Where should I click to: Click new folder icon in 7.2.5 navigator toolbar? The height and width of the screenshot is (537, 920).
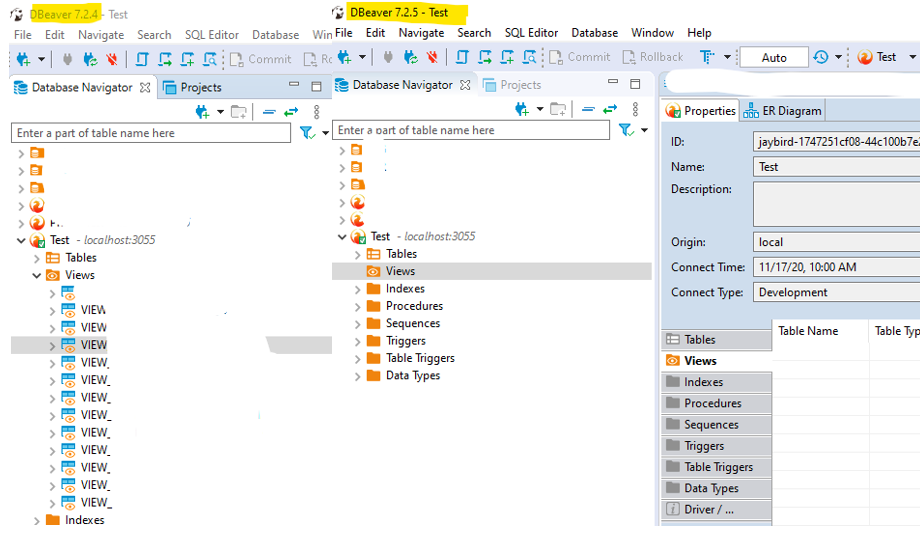[558, 109]
